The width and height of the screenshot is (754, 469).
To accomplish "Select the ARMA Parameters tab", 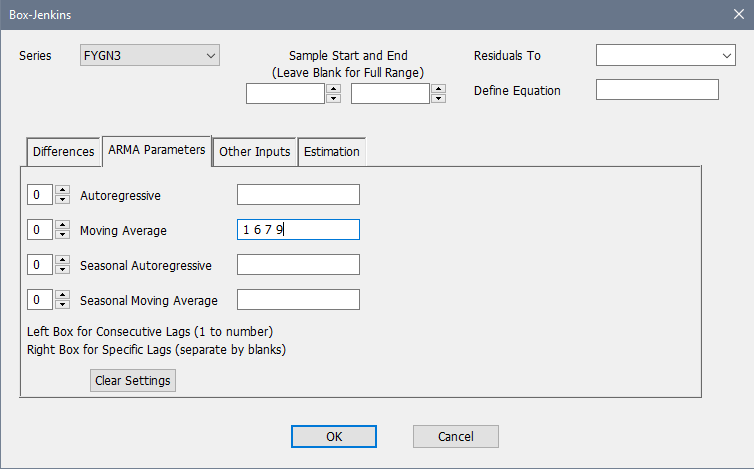I will pos(155,150).
